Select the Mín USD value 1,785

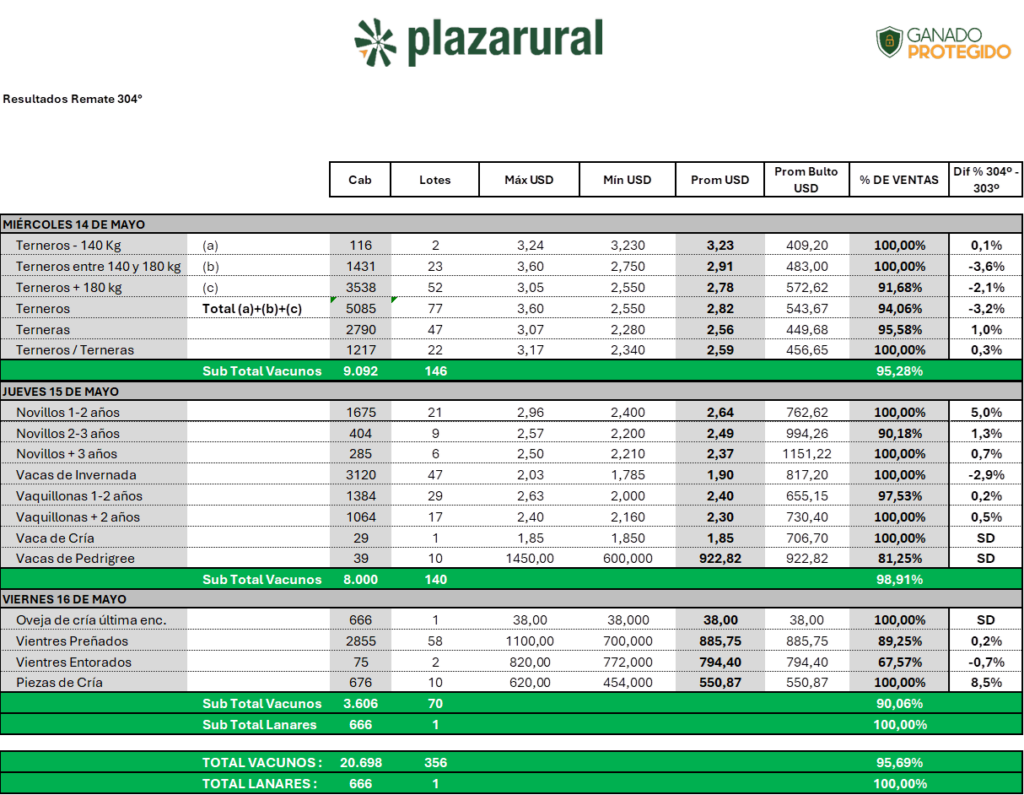[628, 475]
